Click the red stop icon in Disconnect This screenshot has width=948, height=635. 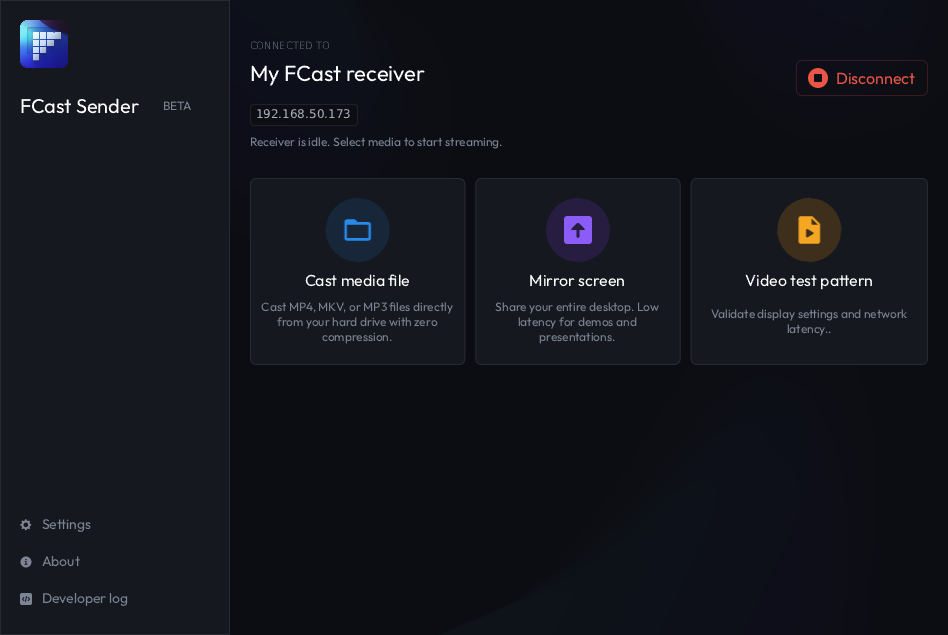[x=818, y=78]
